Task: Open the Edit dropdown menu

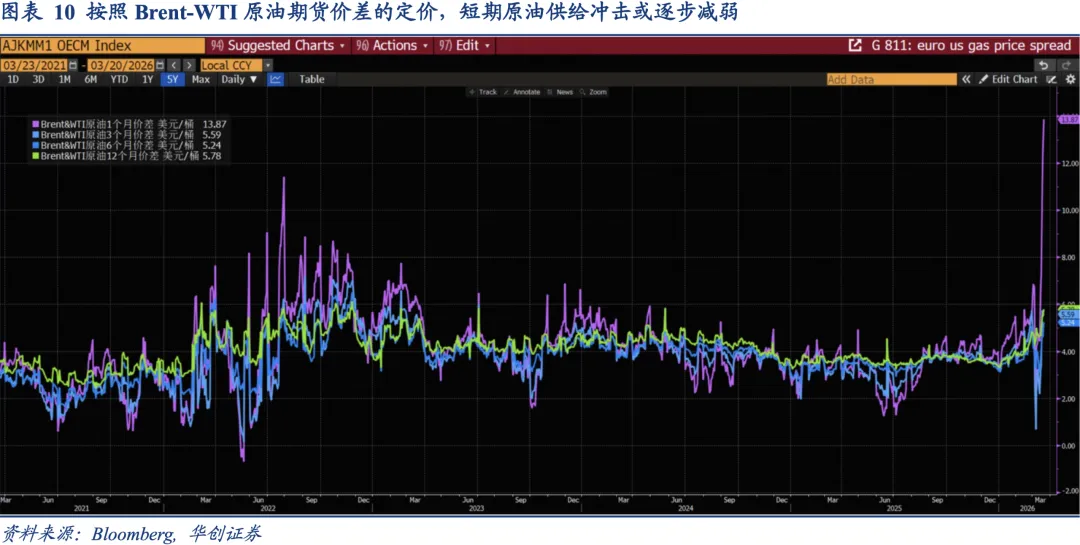Action: 464,46
